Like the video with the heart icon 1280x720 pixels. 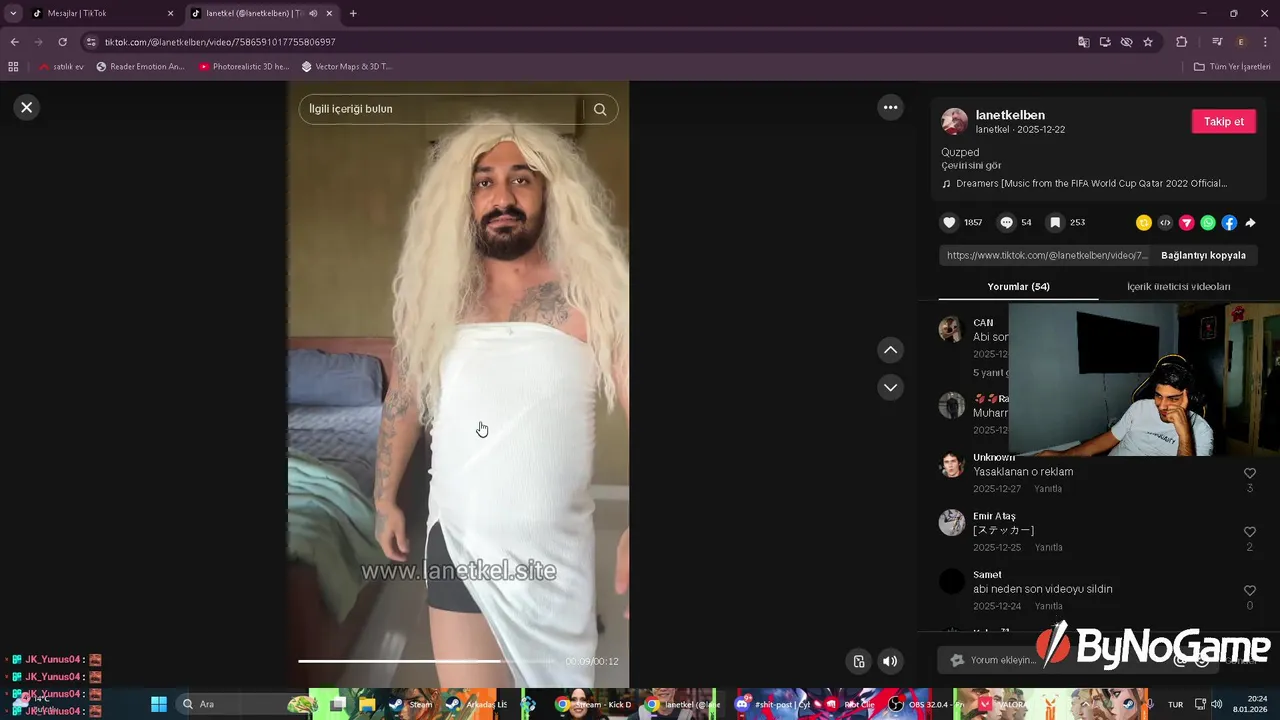(950, 223)
